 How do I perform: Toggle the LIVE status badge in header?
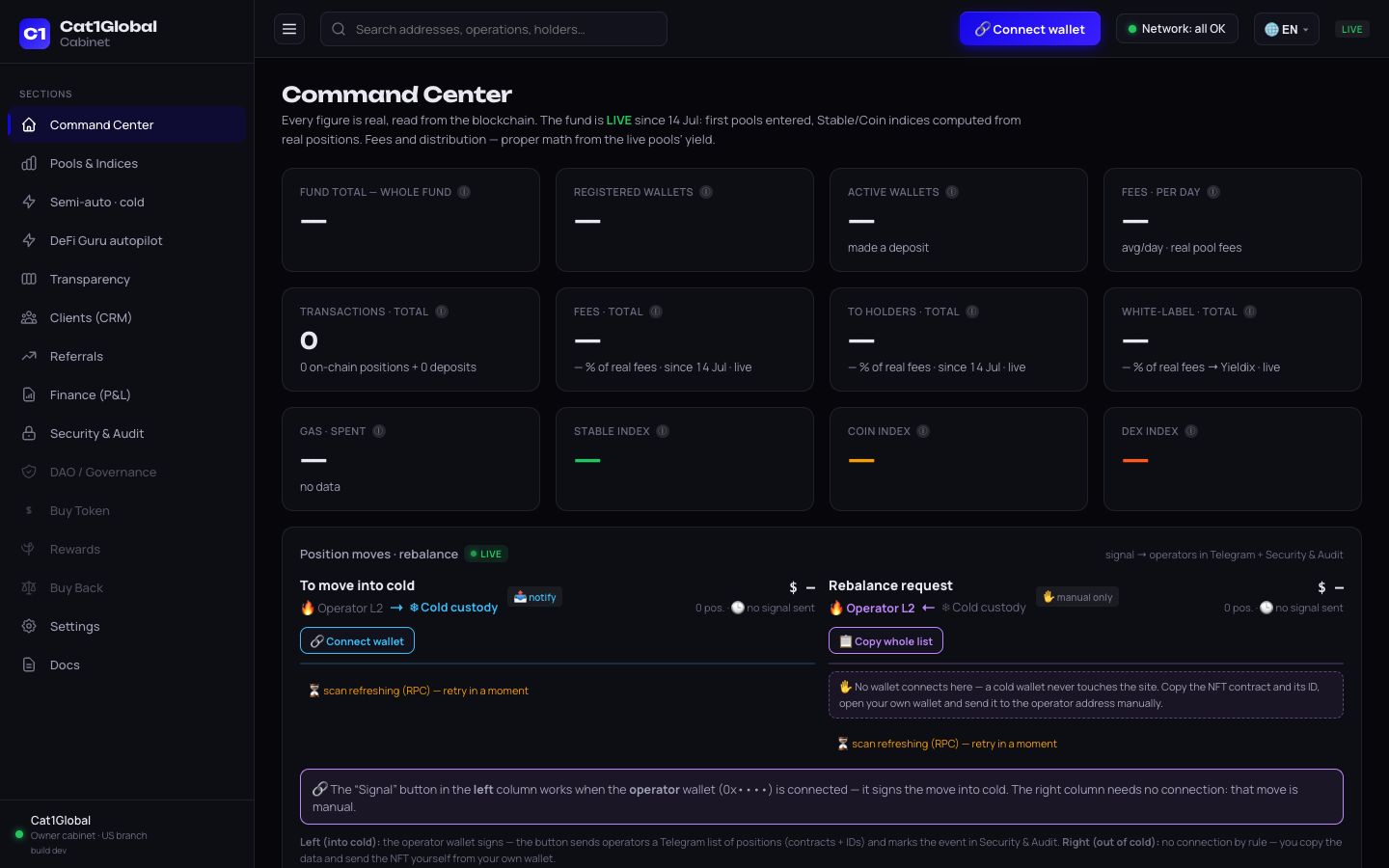pos(1351,29)
